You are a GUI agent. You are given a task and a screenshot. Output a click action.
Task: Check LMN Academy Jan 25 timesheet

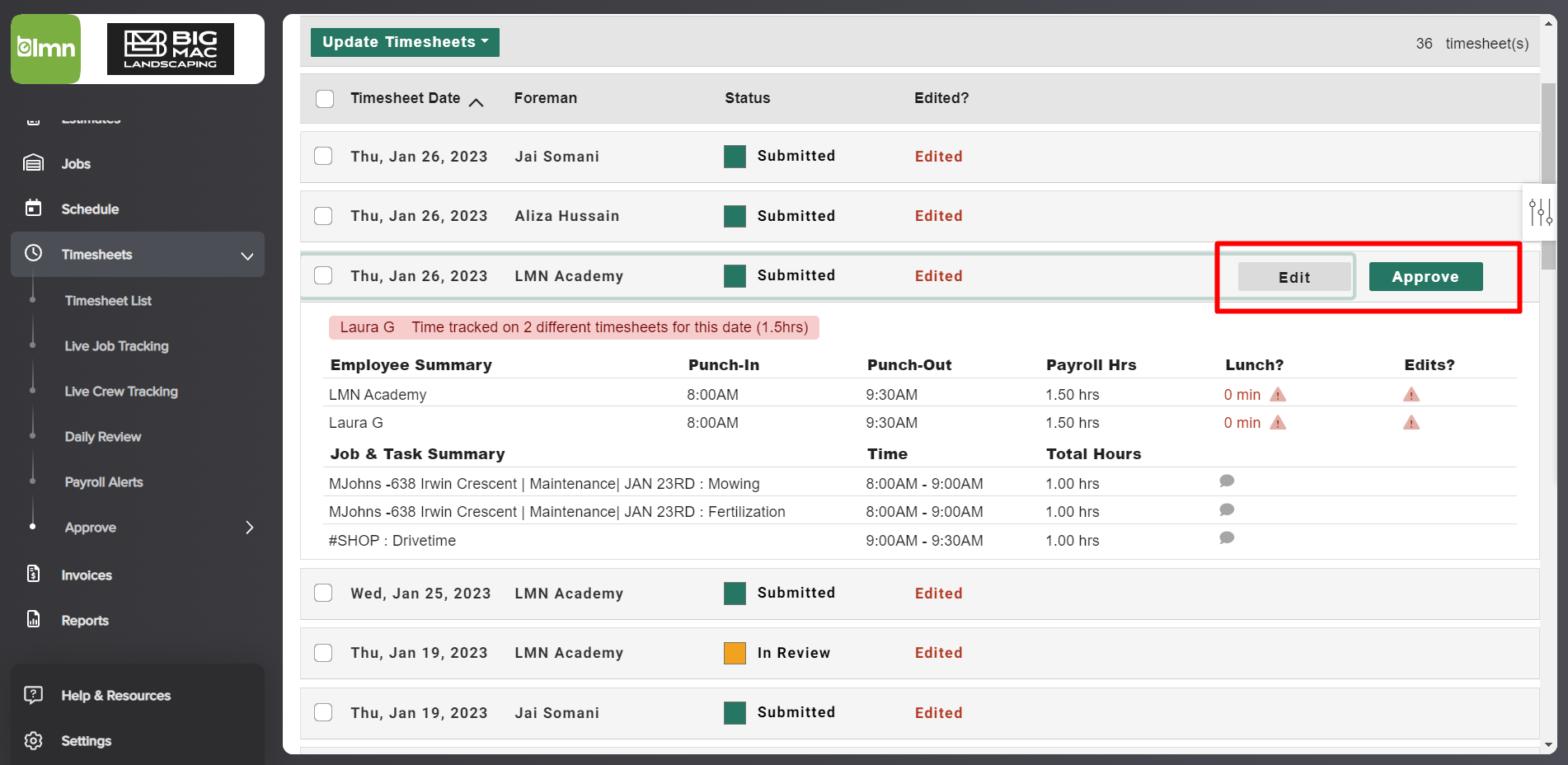(323, 593)
